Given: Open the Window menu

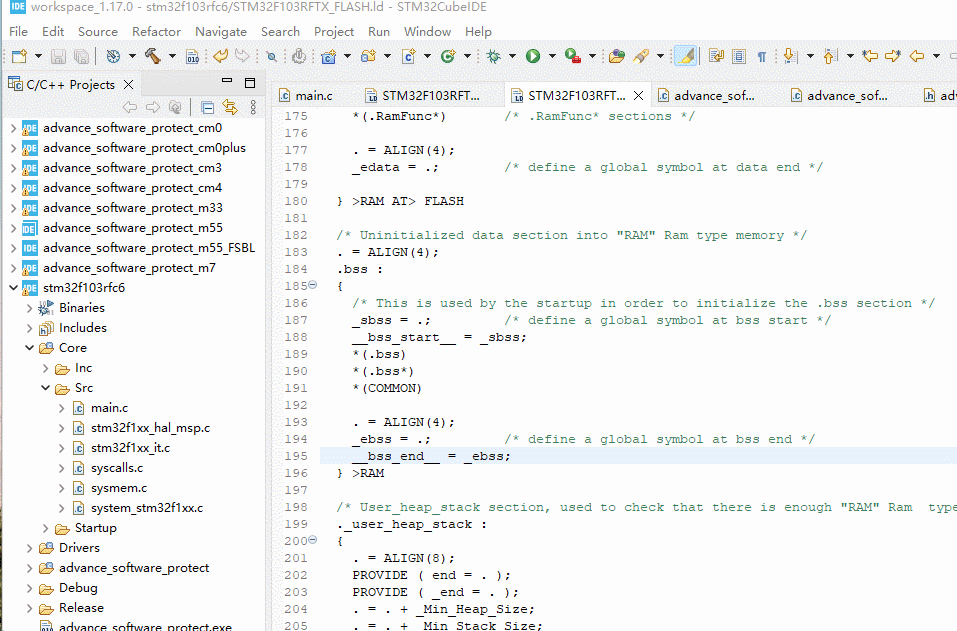Looking at the screenshot, I should coord(427,32).
